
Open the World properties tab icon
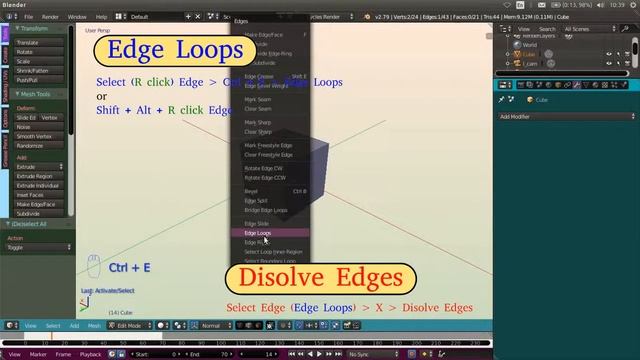click(549, 84)
